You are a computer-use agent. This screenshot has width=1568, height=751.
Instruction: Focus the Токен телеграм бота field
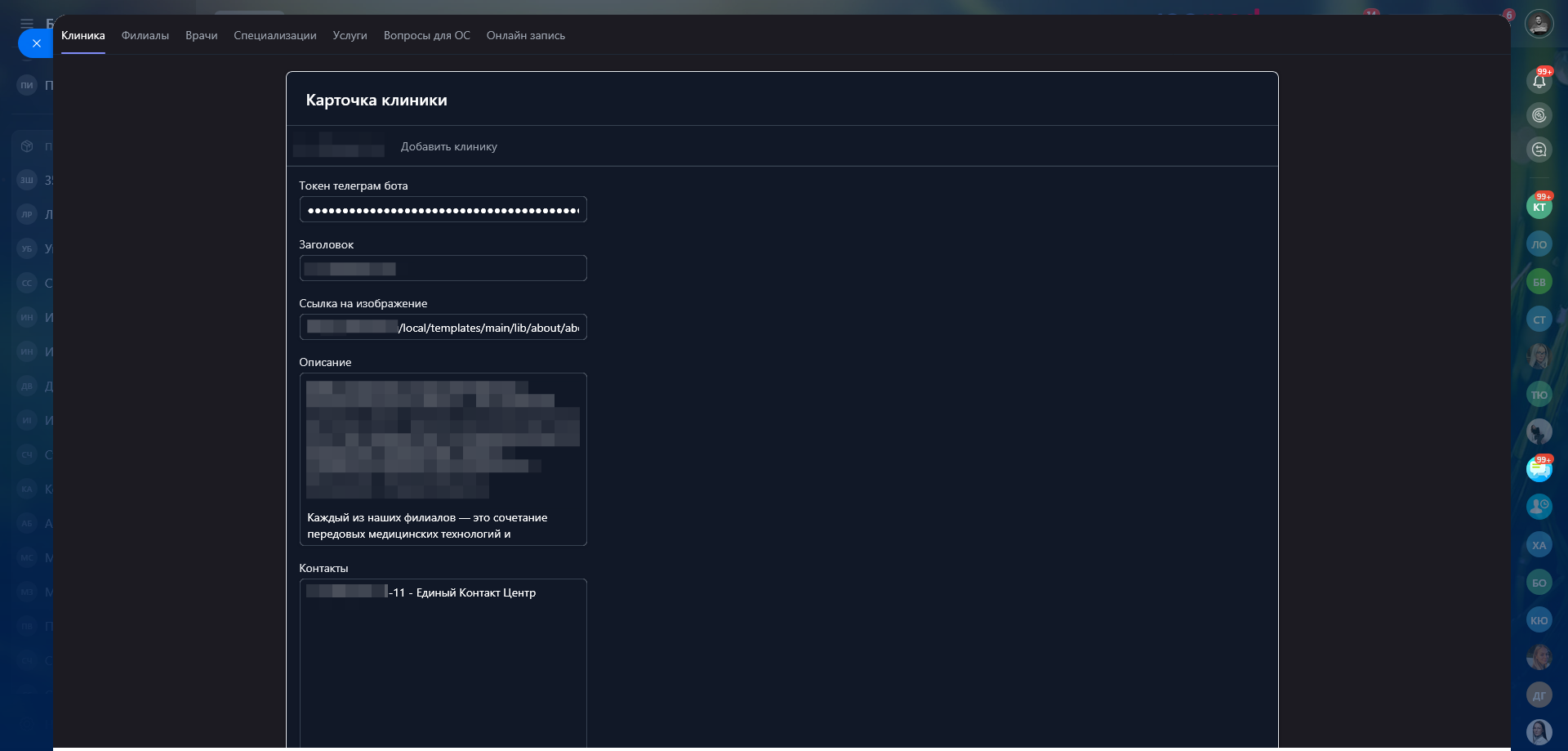pos(443,210)
